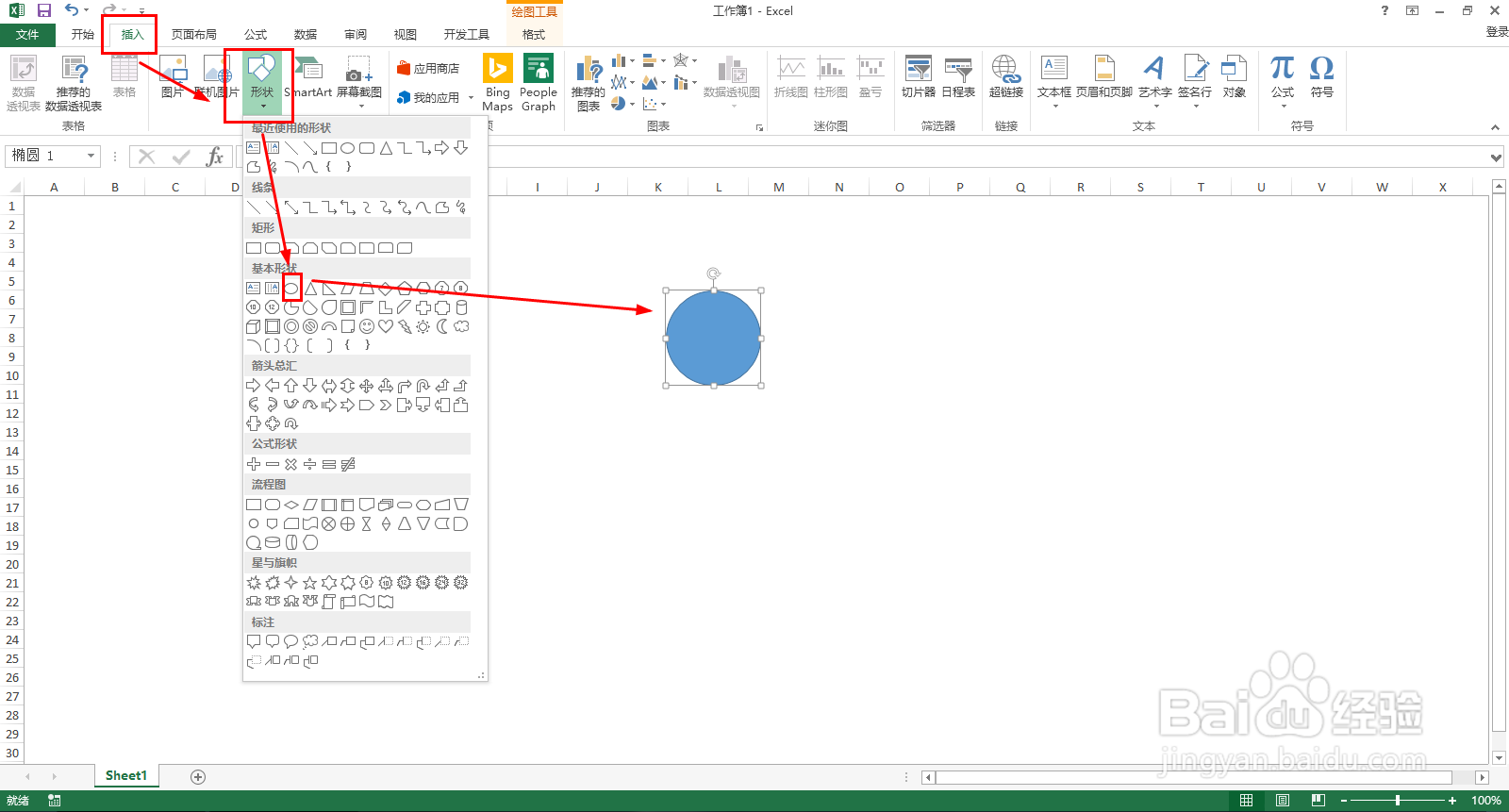Pick the cube shape
1509x812 pixels.
pyautogui.click(x=254, y=326)
